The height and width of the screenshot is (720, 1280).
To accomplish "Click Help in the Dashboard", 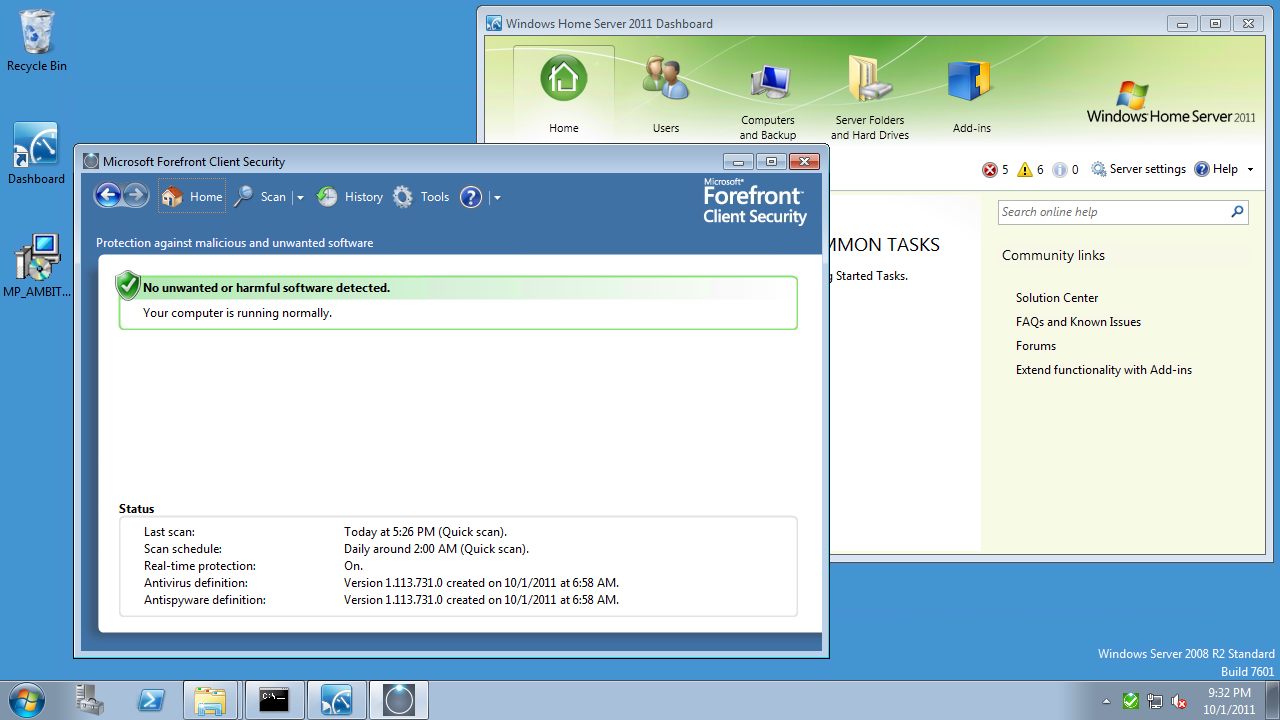I will (x=1216, y=169).
